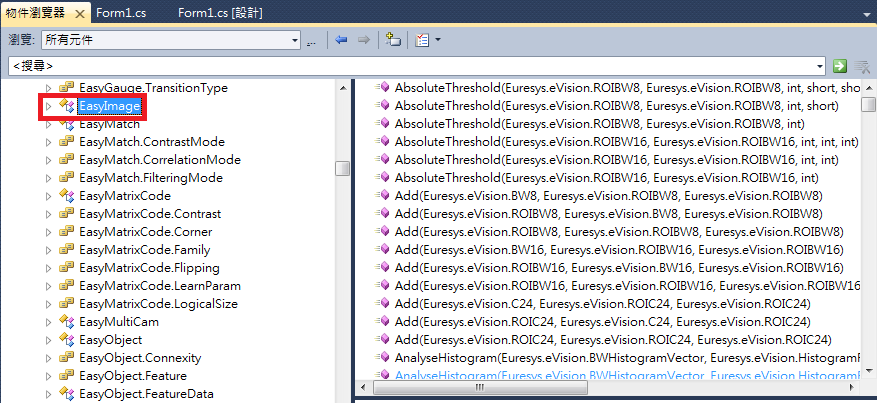
Task: Click members list scroll right arrow
Action: tap(854, 387)
